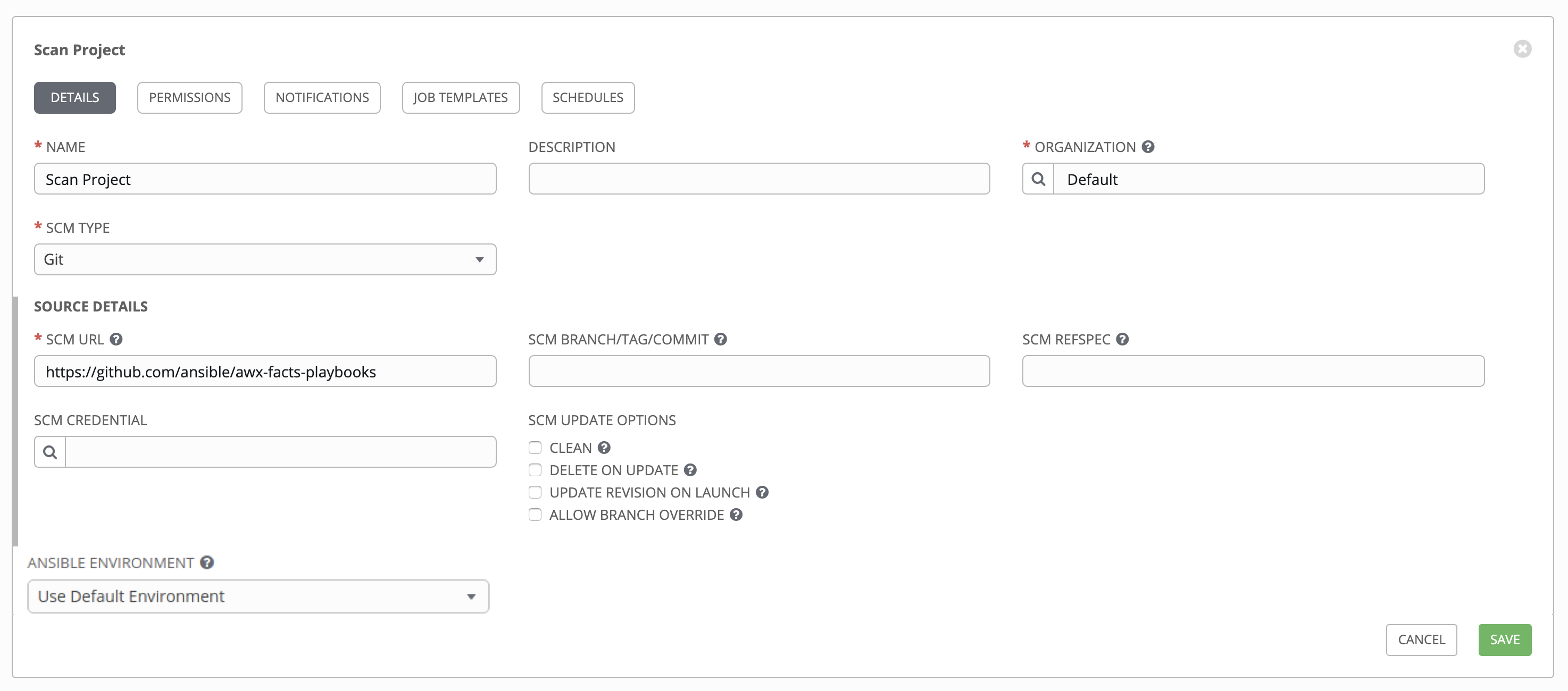1568x691 pixels.
Task: Click the SCM Credential text field
Action: (x=281, y=452)
